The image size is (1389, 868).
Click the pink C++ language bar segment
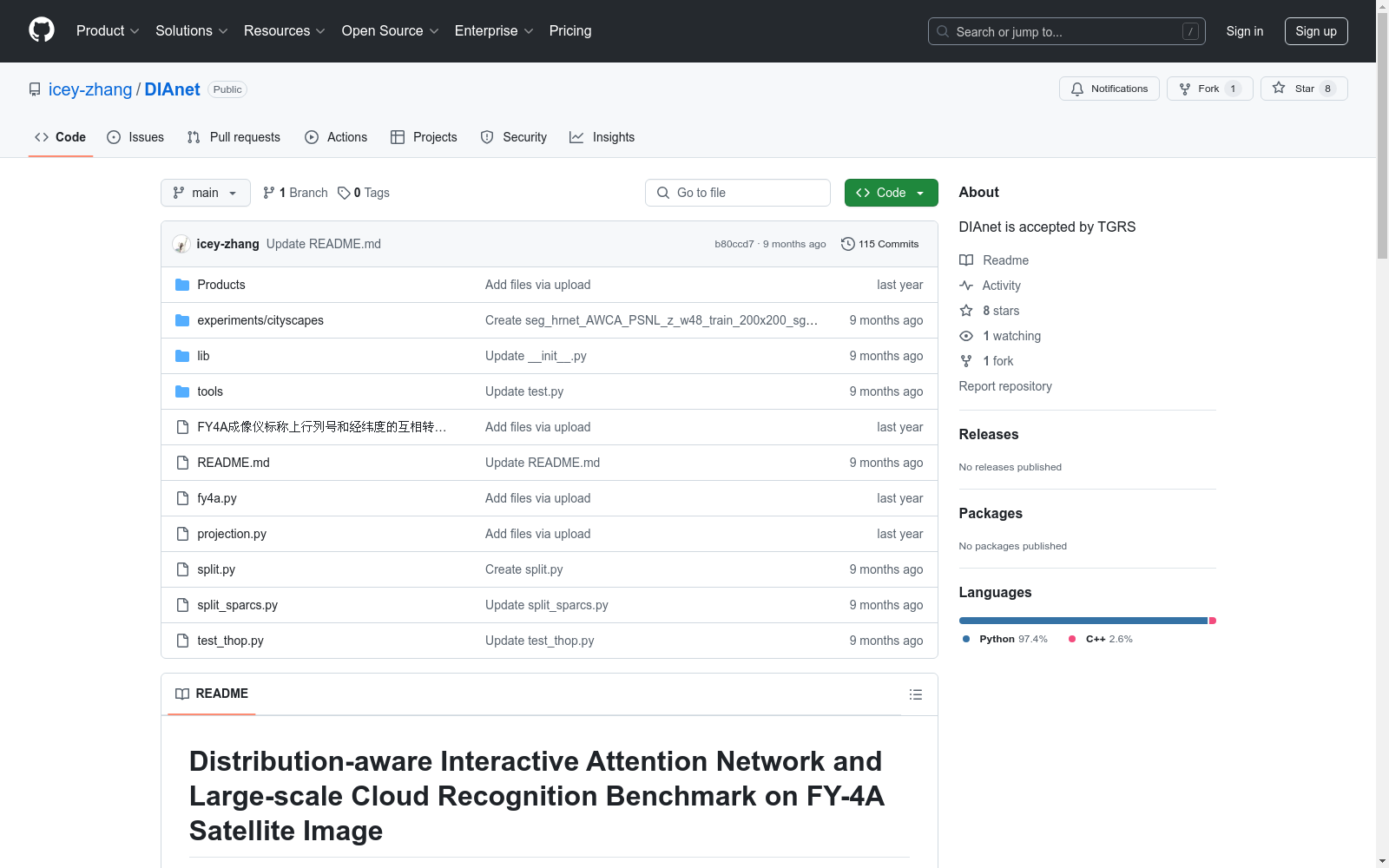(1213, 621)
